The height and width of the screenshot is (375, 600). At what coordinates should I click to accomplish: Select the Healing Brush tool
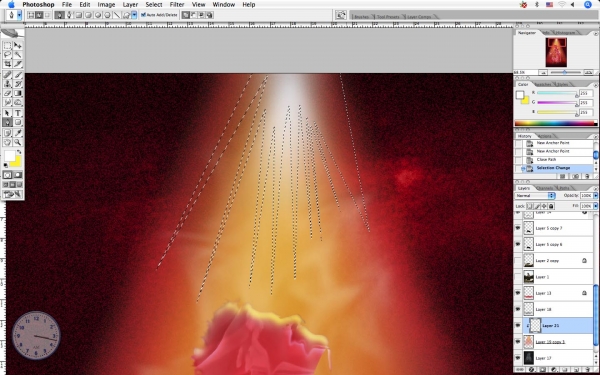pyautogui.click(x=7, y=75)
